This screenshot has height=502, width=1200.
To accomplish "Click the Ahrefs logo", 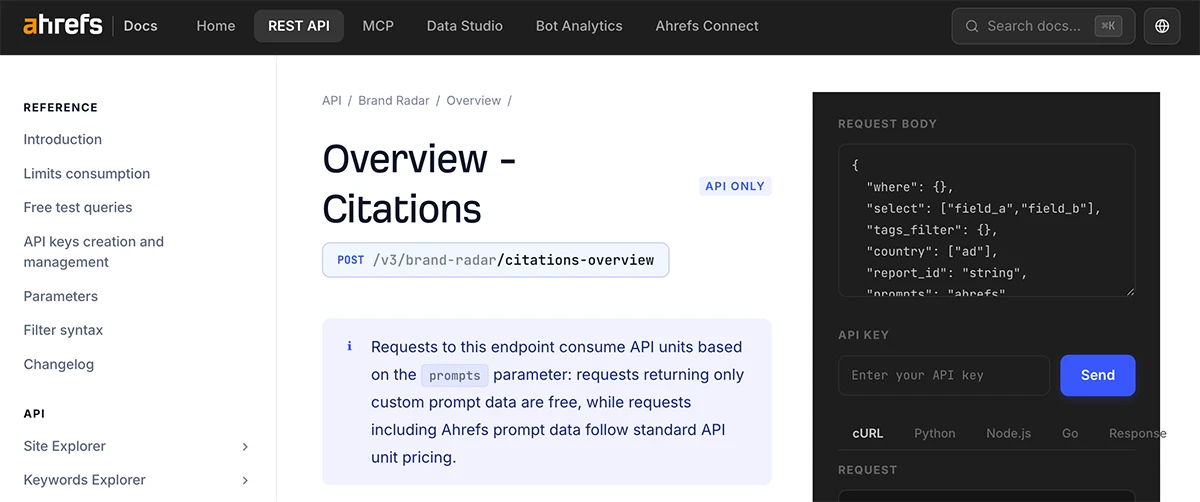I will pos(63,25).
